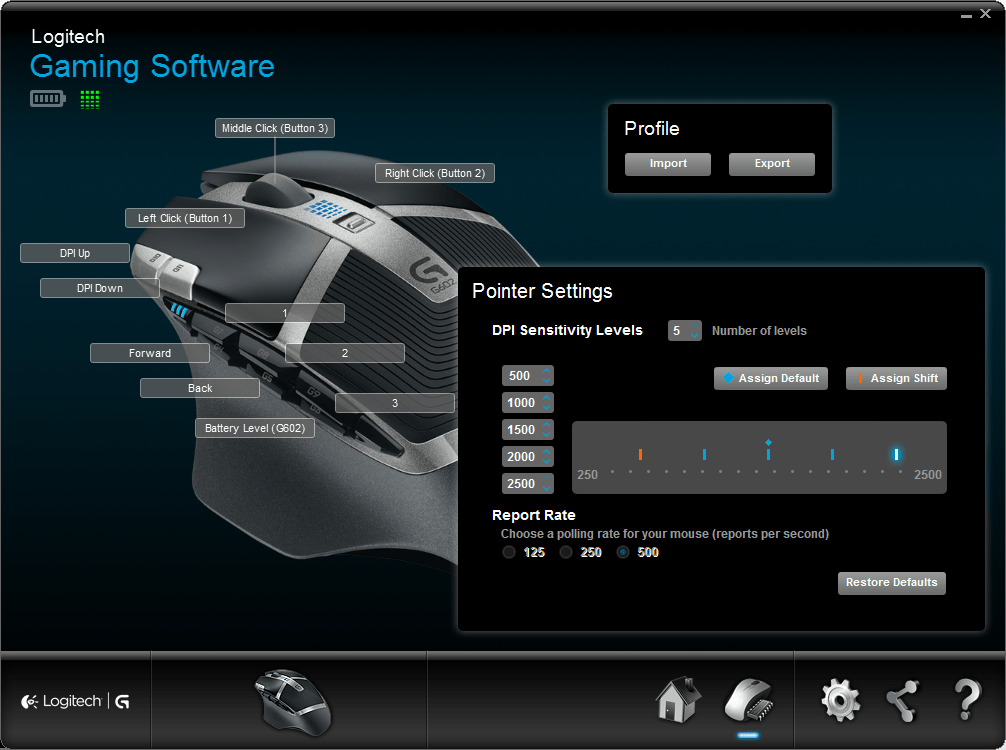The image size is (1006, 750).
Task: Click the Middle Click (Button 3) label
Action: pyautogui.click(x=275, y=128)
